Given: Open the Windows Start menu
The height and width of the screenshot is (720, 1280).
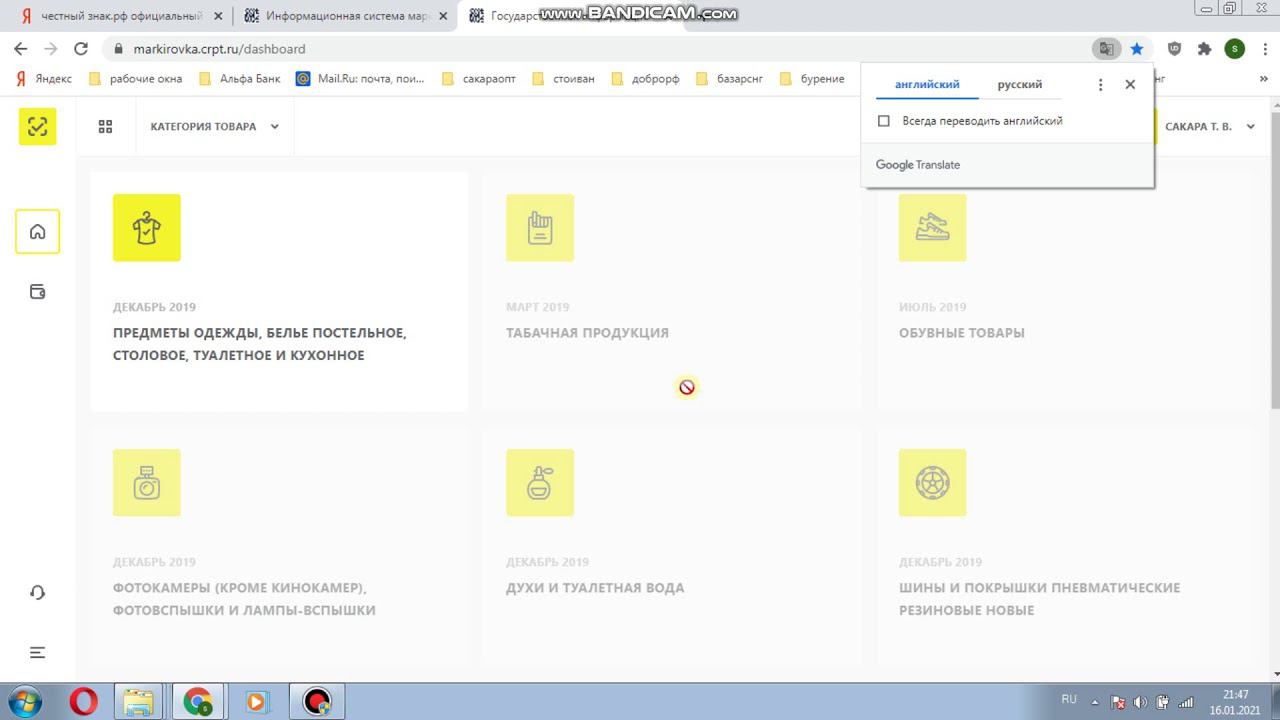Looking at the screenshot, I should 25,701.
